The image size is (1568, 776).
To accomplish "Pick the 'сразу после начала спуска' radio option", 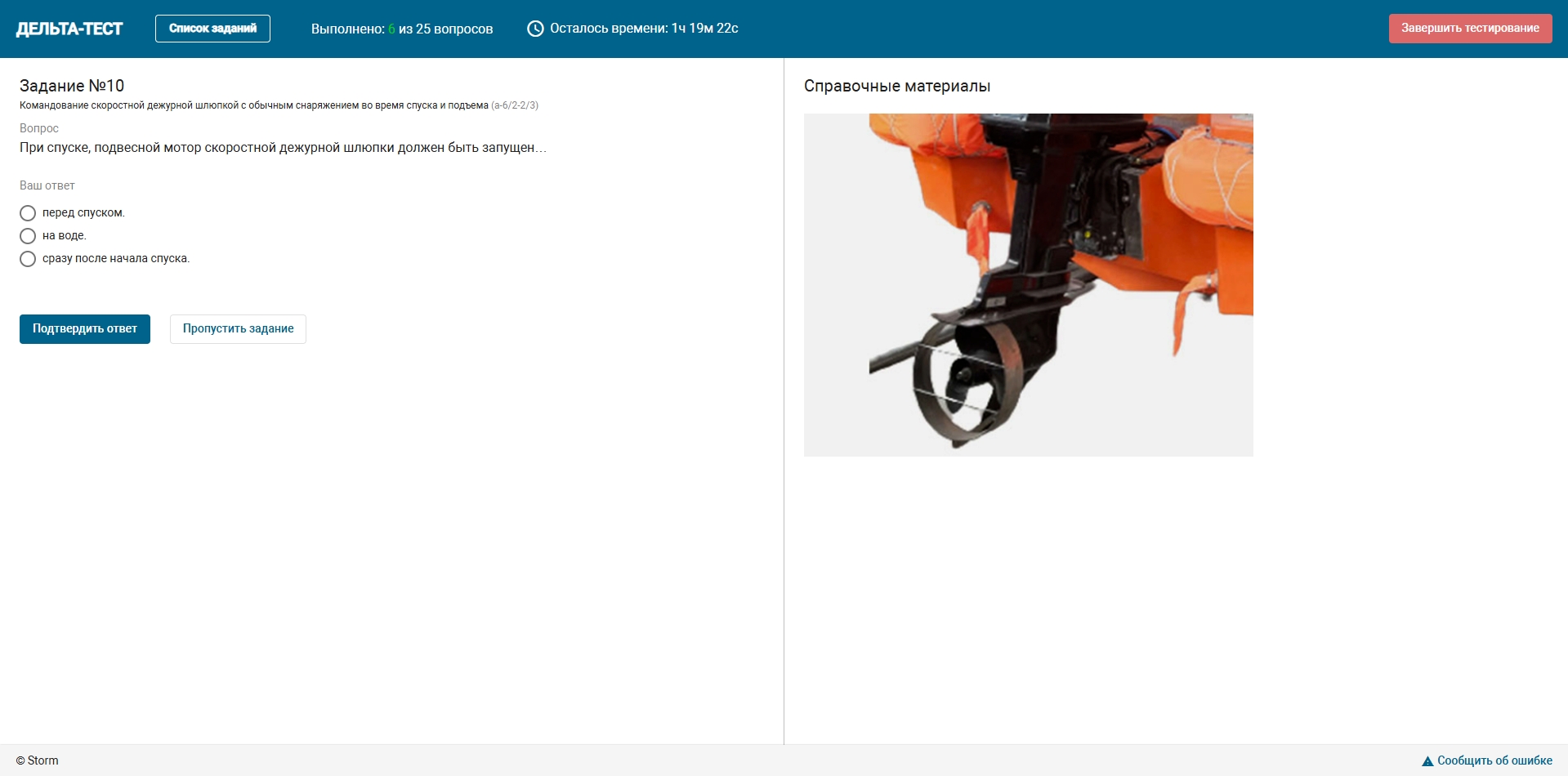I will 28,259.
